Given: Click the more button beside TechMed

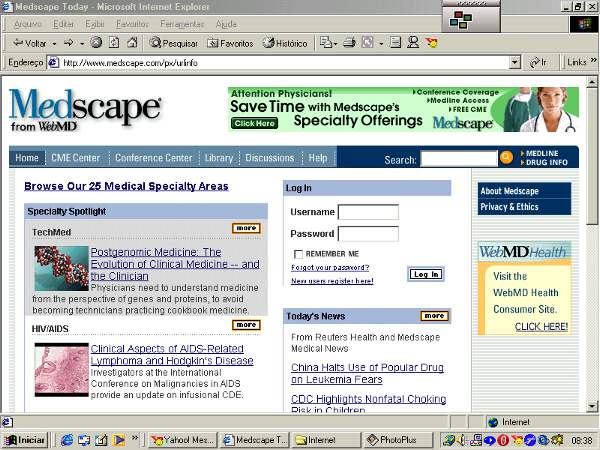Looking at the screenshot, I should (246, 228).
